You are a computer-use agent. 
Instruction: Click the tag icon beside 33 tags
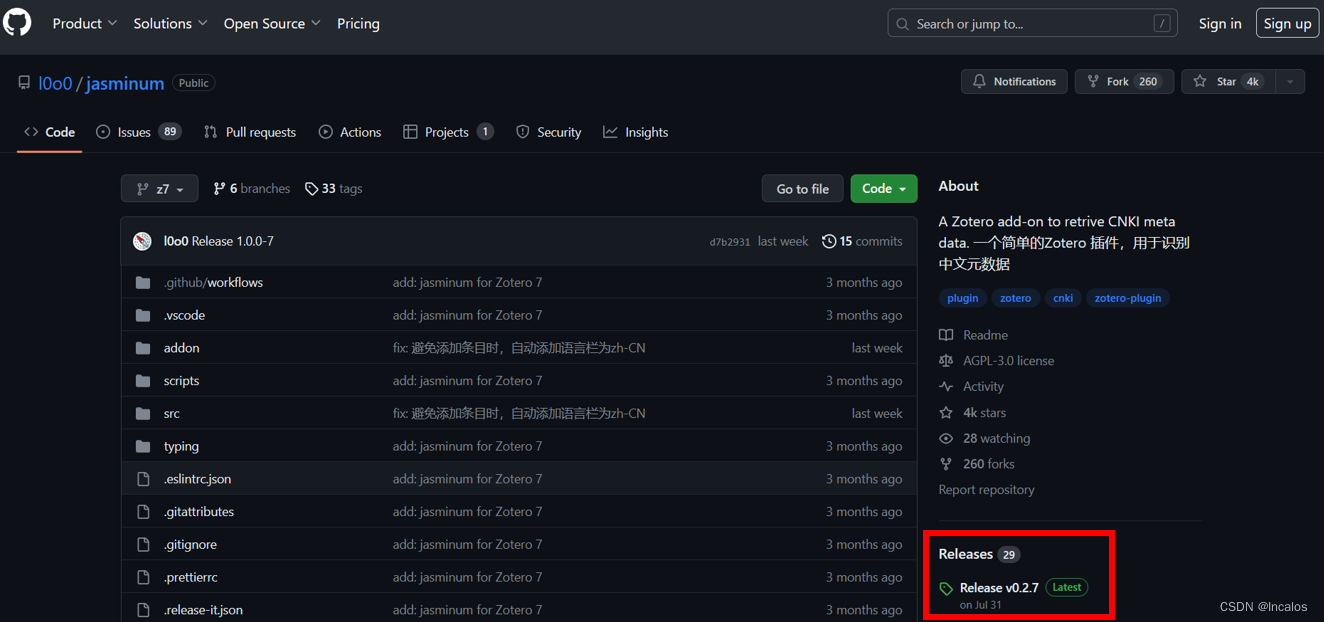[312, 189]
